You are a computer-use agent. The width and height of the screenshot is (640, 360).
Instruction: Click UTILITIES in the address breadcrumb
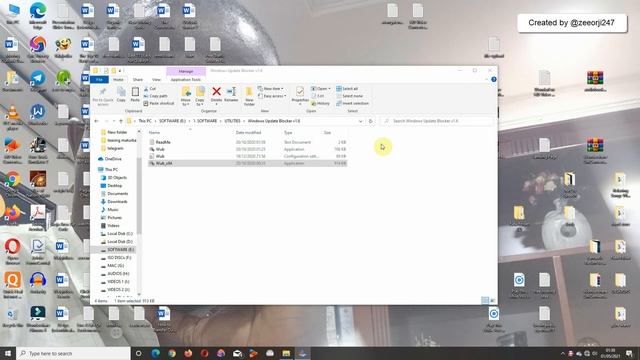232,121
